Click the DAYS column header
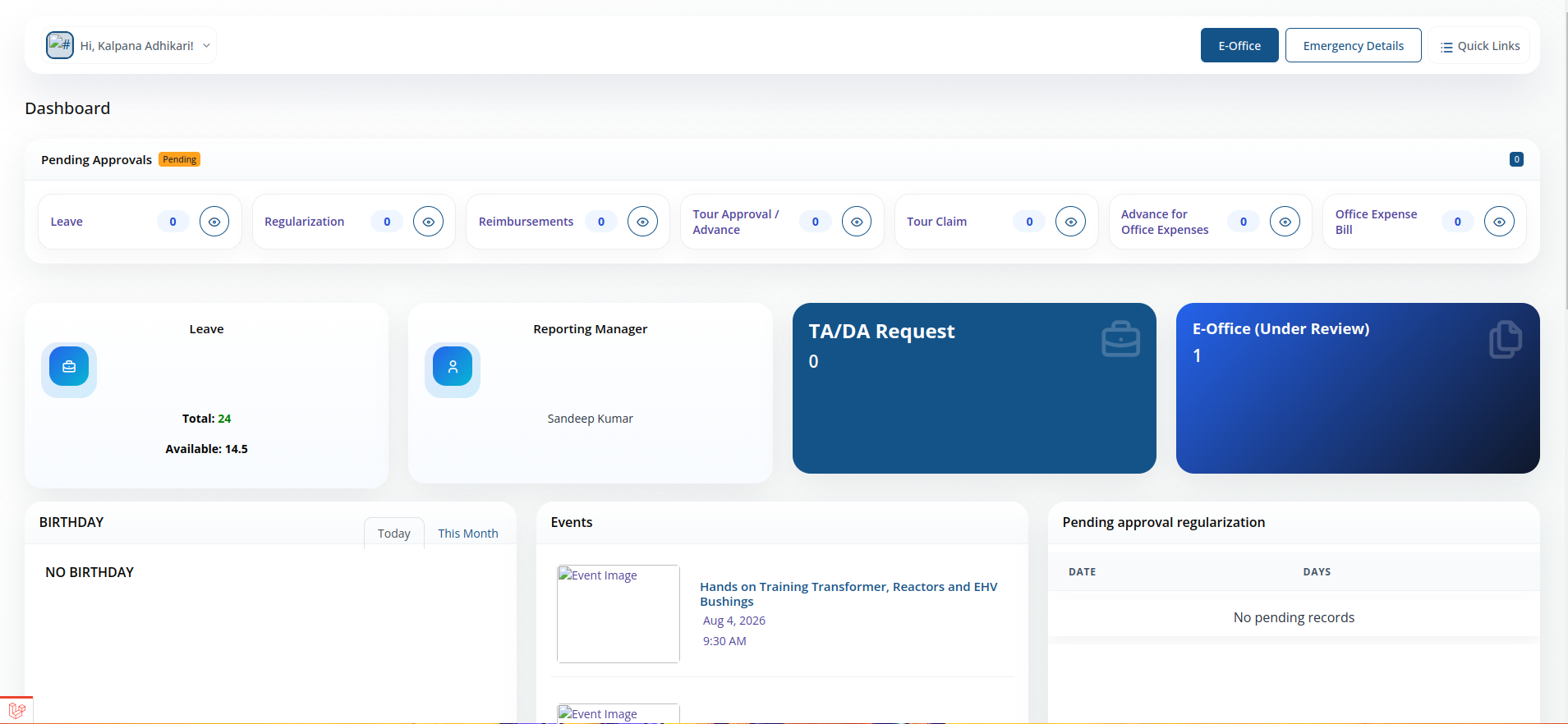Image resolution: width=1568 pixels, height=724 pixels. pyautogui.click(x=1317, y=572)
